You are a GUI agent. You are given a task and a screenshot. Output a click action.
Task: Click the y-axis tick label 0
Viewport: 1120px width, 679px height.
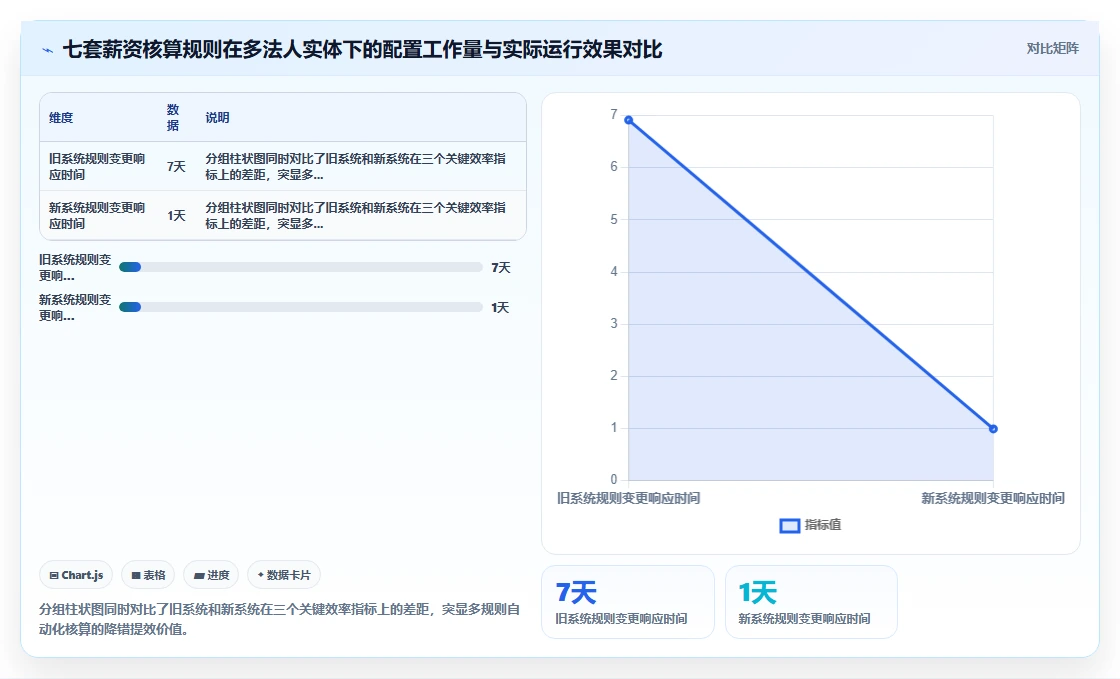click(x=614, y=480)
